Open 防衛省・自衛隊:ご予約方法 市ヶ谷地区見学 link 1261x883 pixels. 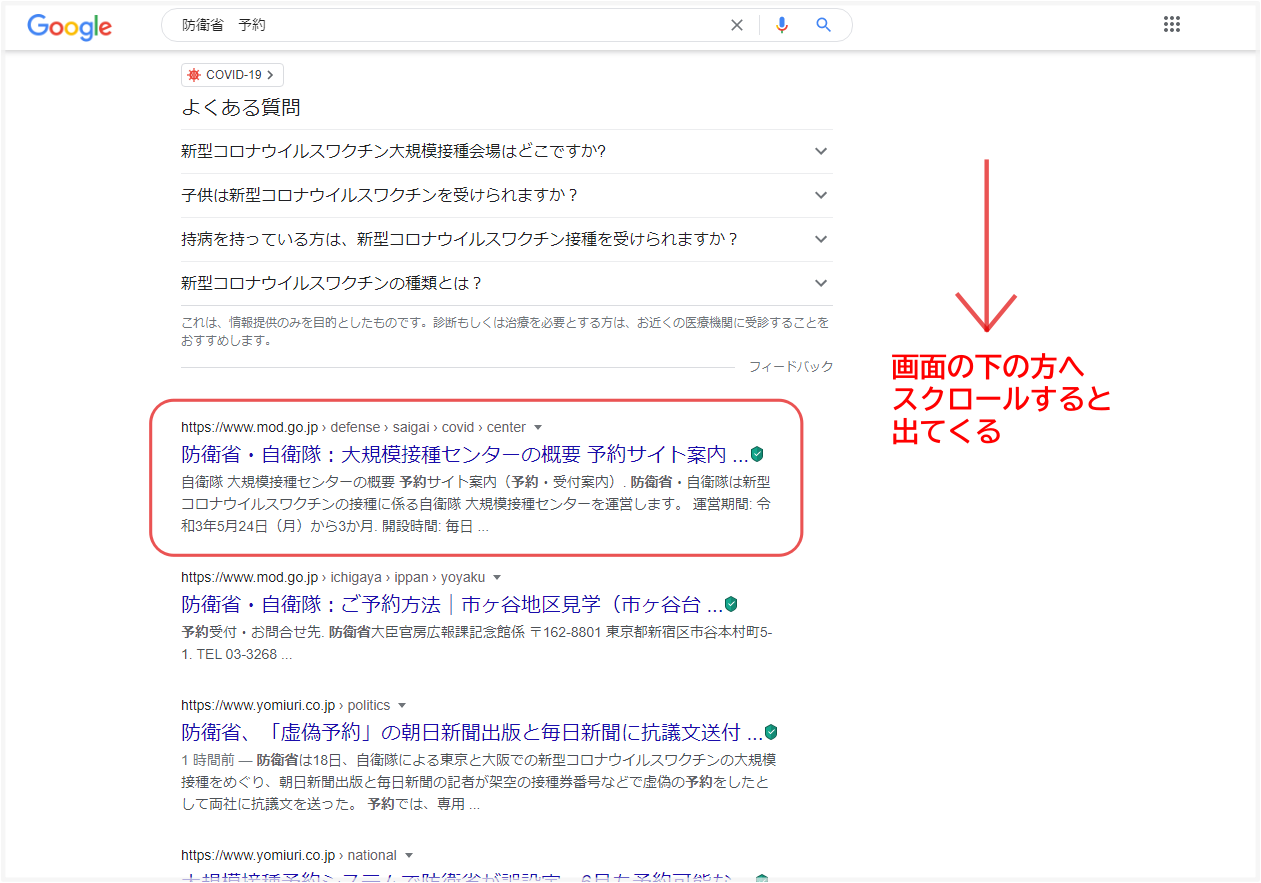pos(452,604)
